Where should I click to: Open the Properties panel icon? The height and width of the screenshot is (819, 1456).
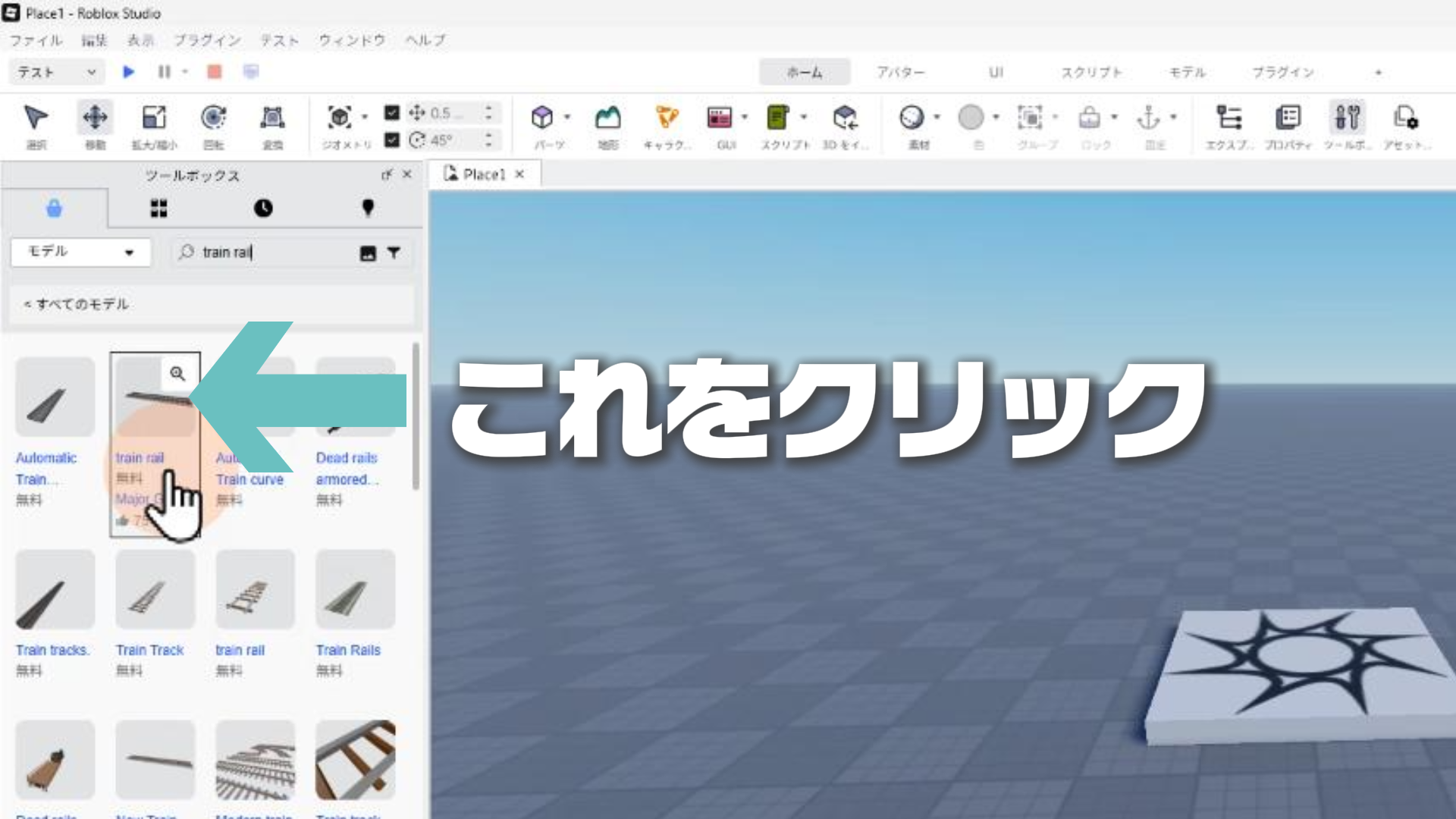tap(1288, 118)
